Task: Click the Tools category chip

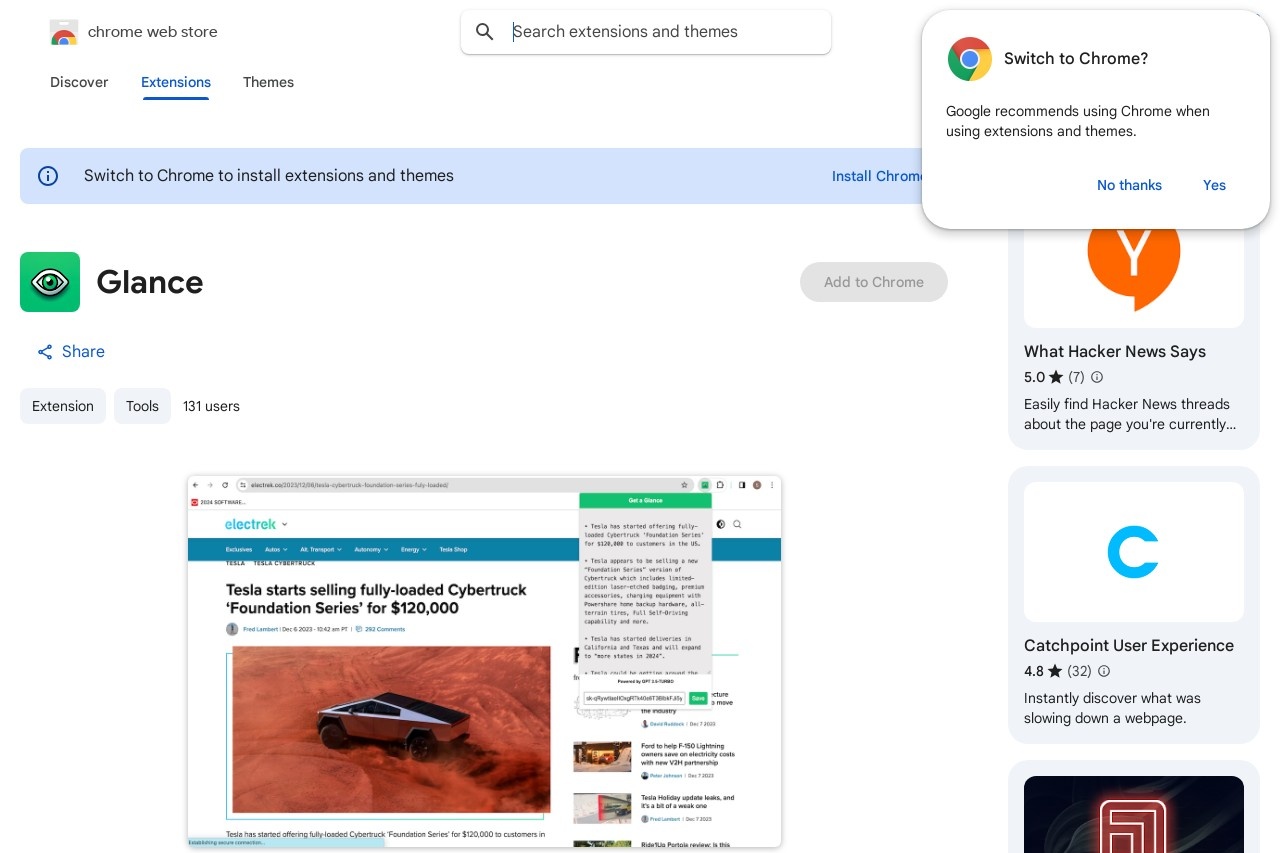Action: click(x=142, y=406)
